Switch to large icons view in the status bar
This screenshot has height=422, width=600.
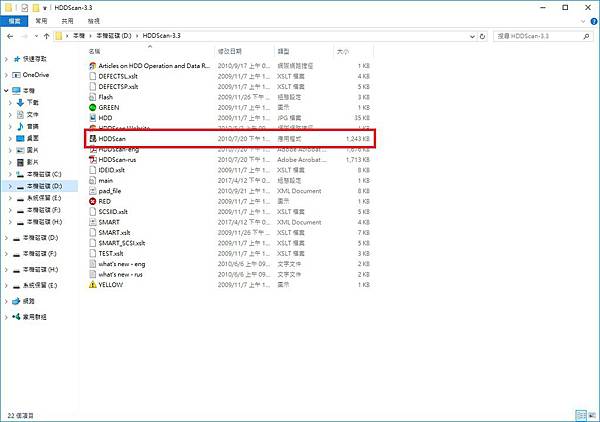pos(593,415)
